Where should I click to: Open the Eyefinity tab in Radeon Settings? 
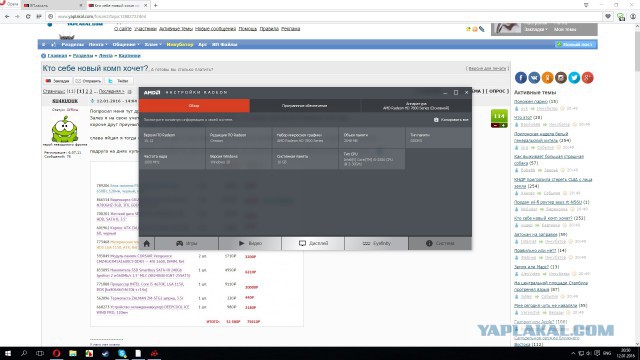(376, 243)
